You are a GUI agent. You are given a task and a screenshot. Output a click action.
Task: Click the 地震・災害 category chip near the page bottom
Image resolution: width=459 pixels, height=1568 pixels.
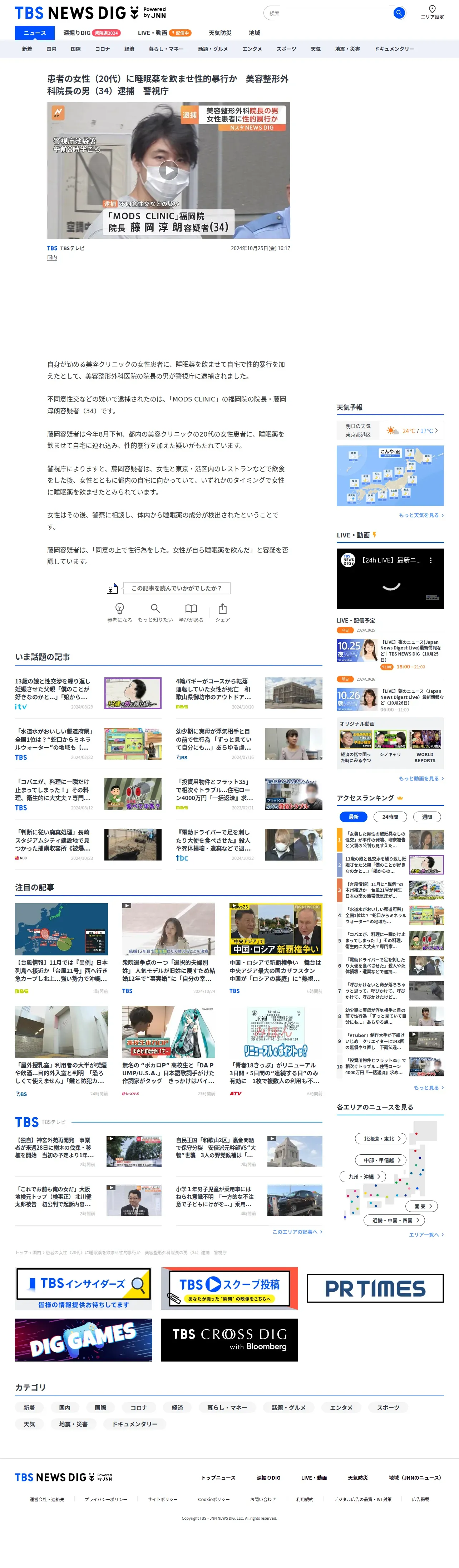point(73,1425)
